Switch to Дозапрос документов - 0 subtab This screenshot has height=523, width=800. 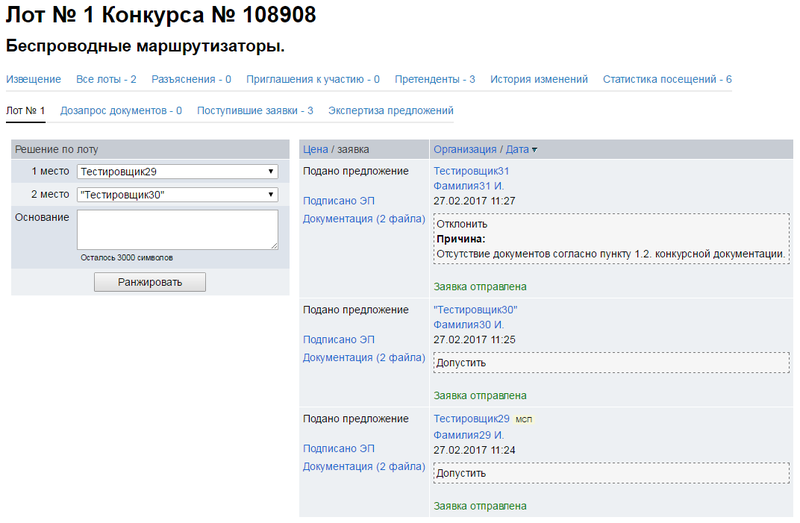(121, 110)
